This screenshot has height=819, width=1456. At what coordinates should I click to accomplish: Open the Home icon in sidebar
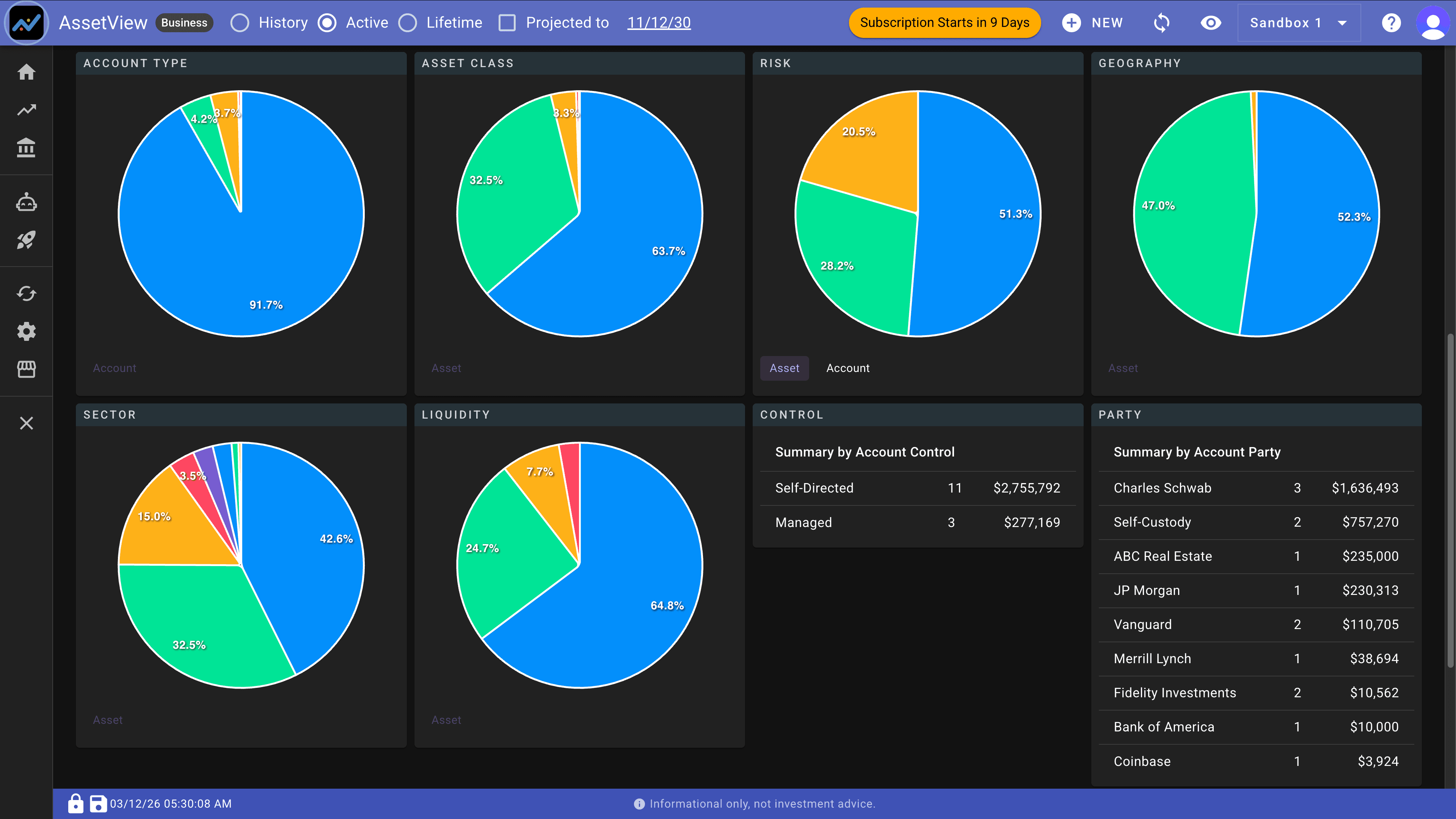(x=26, y=72)
